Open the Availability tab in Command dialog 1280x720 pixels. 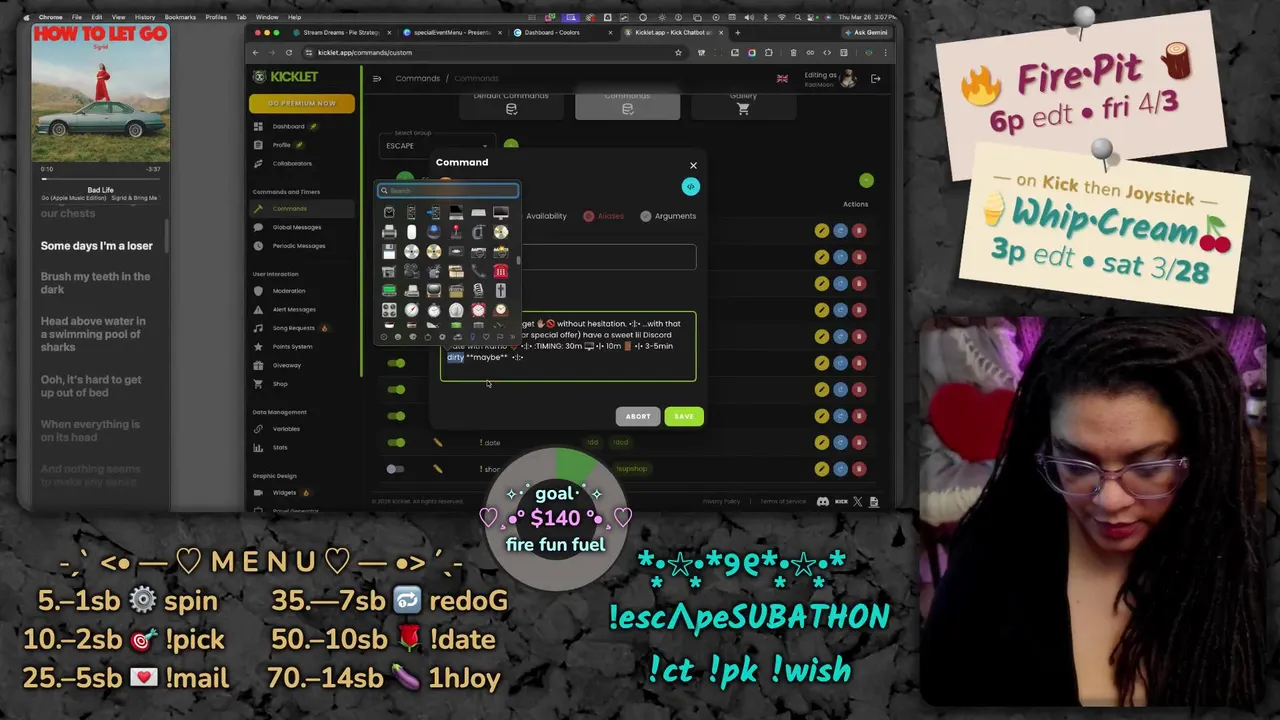point(546,216)
